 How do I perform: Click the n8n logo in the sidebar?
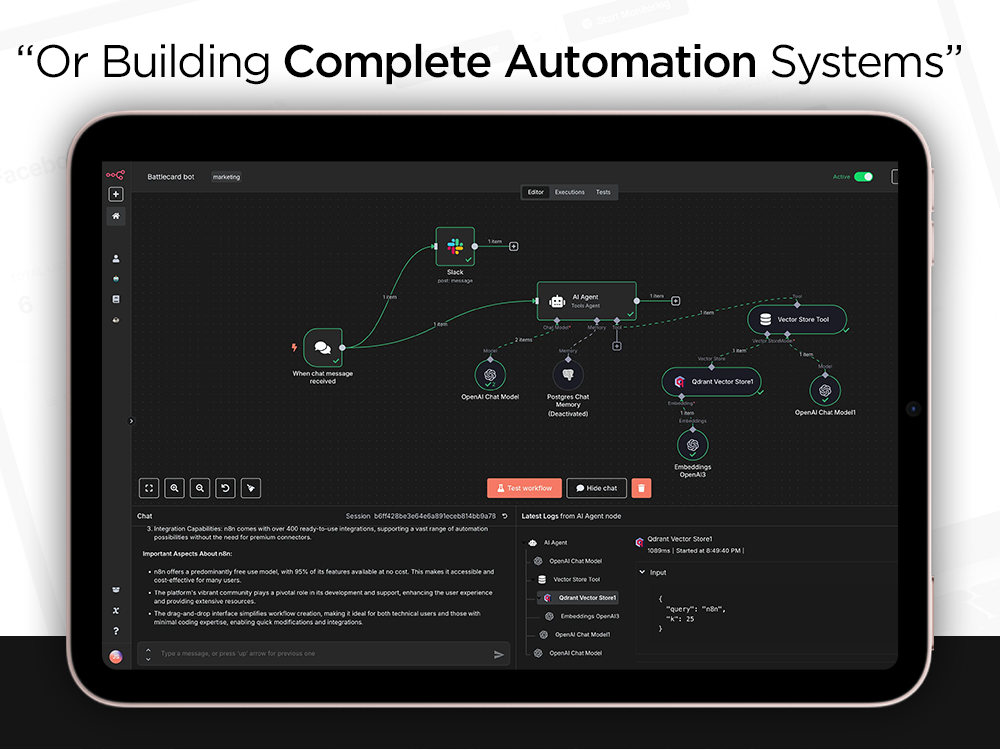click(x=115, y=175)
